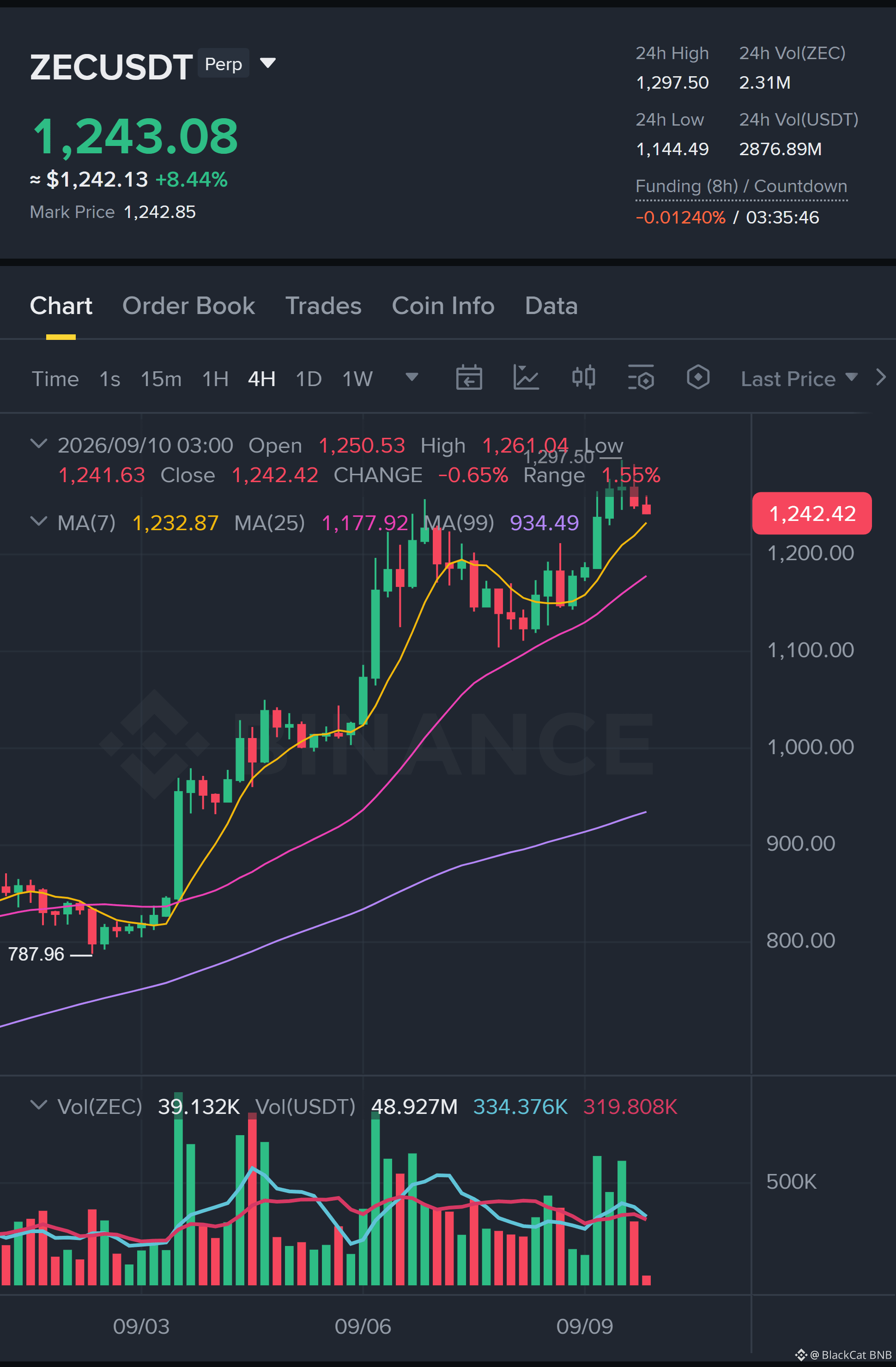Click the hexagon chart tools icon
This screenshot has width=896, height=1367.
[698, 378]
